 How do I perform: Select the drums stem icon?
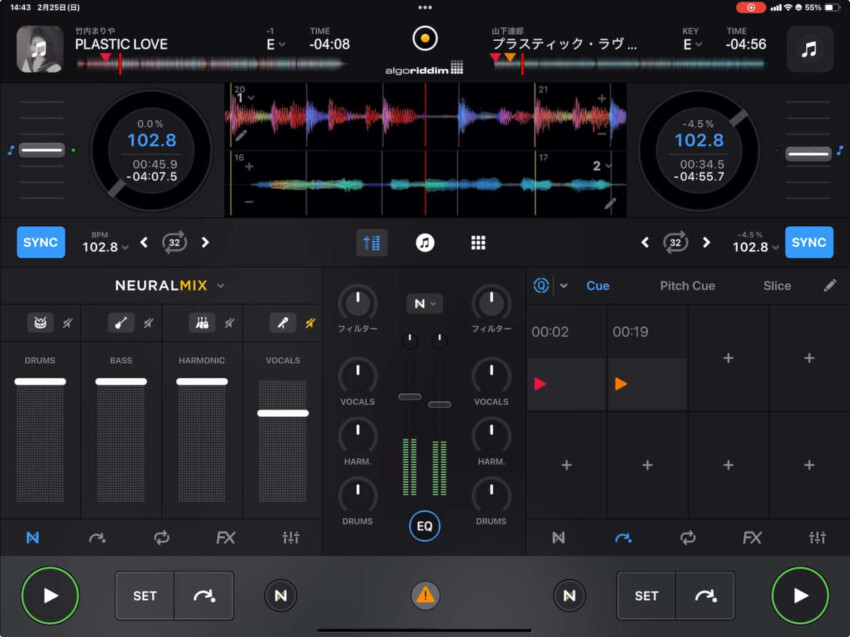point(40,323)
